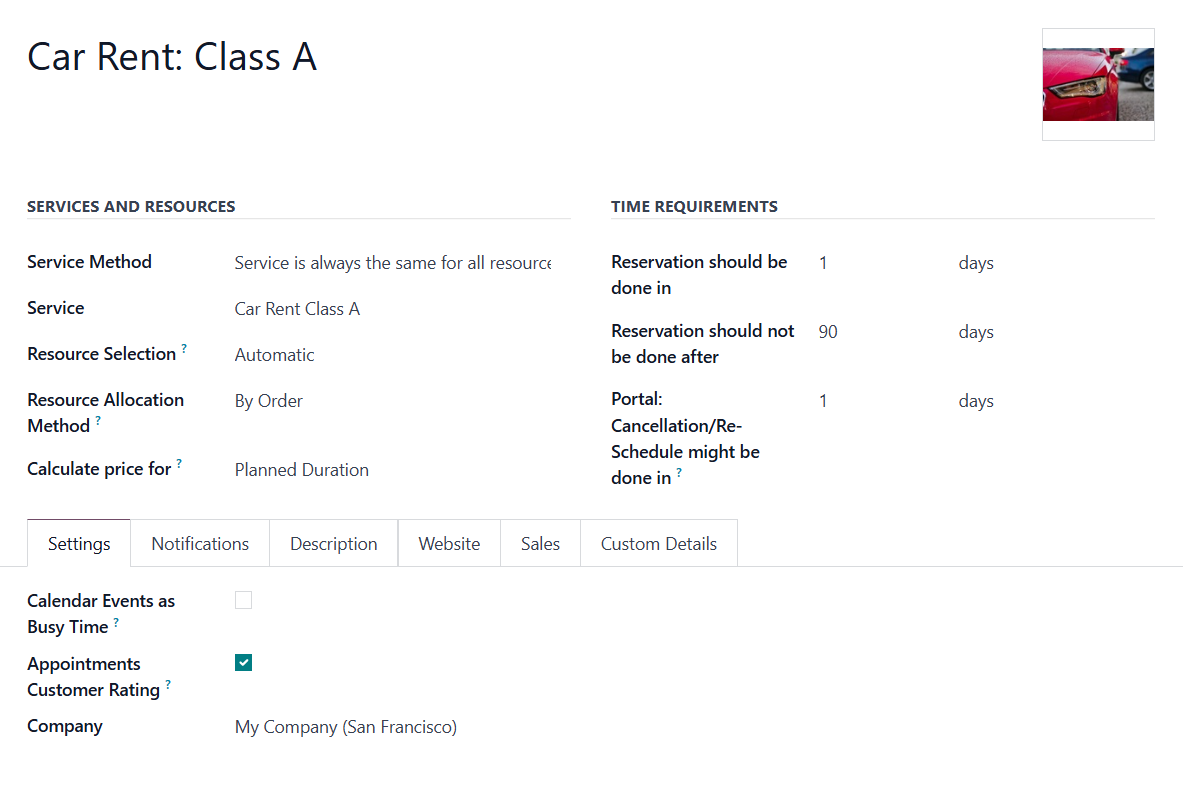The width and height of the screenshot is (1183, 801).
Task: Change the By Order allocation method dropdown
Action: (393, 400)
